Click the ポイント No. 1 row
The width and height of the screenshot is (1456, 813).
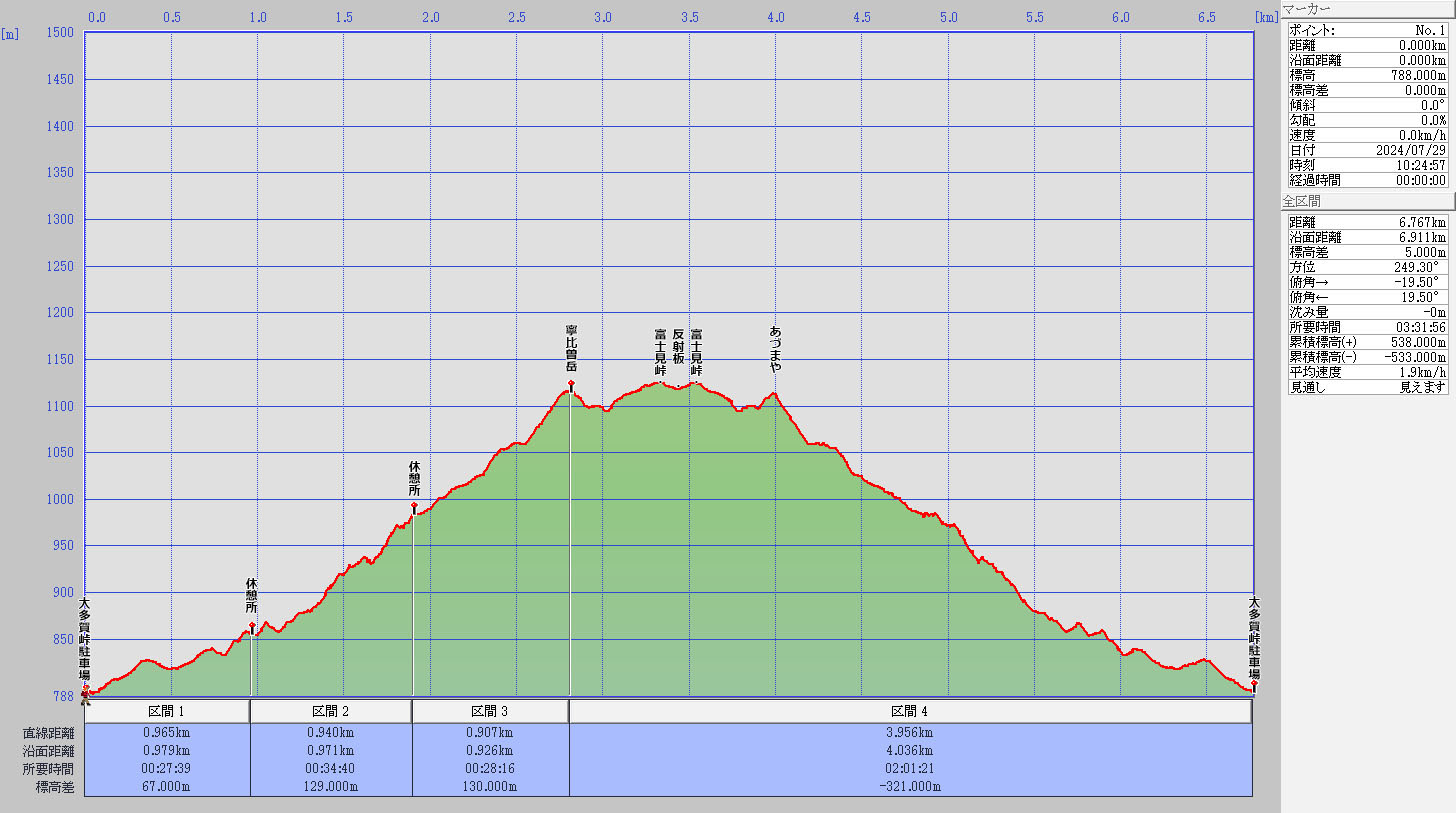pyautogui.click(x=1367, y=30)
